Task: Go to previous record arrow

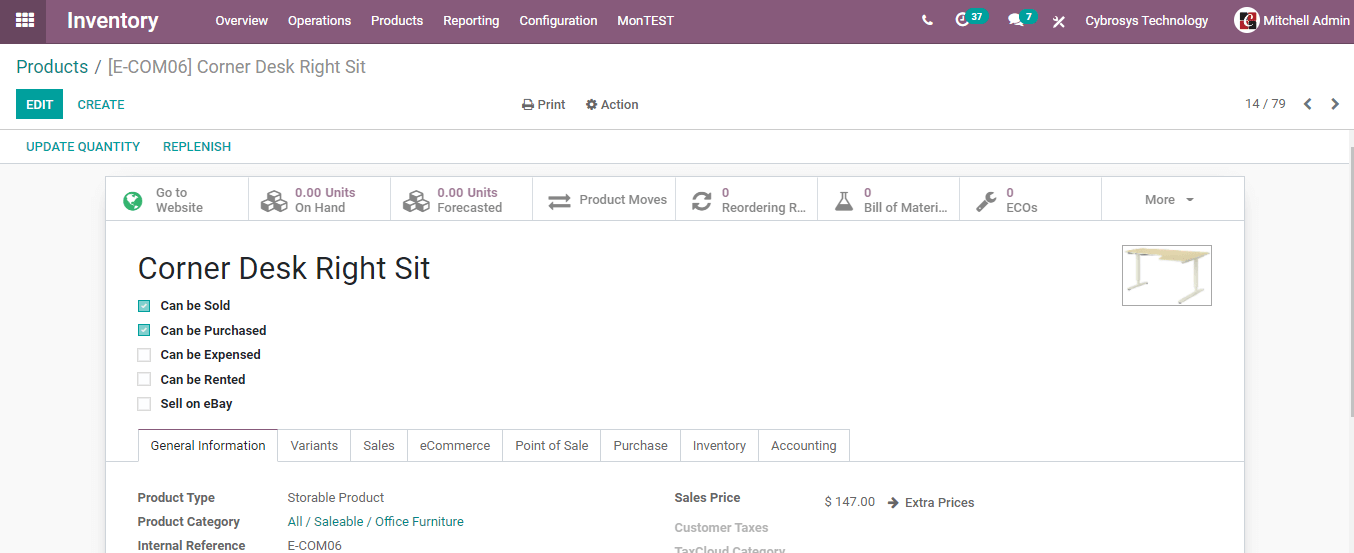Action: coord(1307,104)
